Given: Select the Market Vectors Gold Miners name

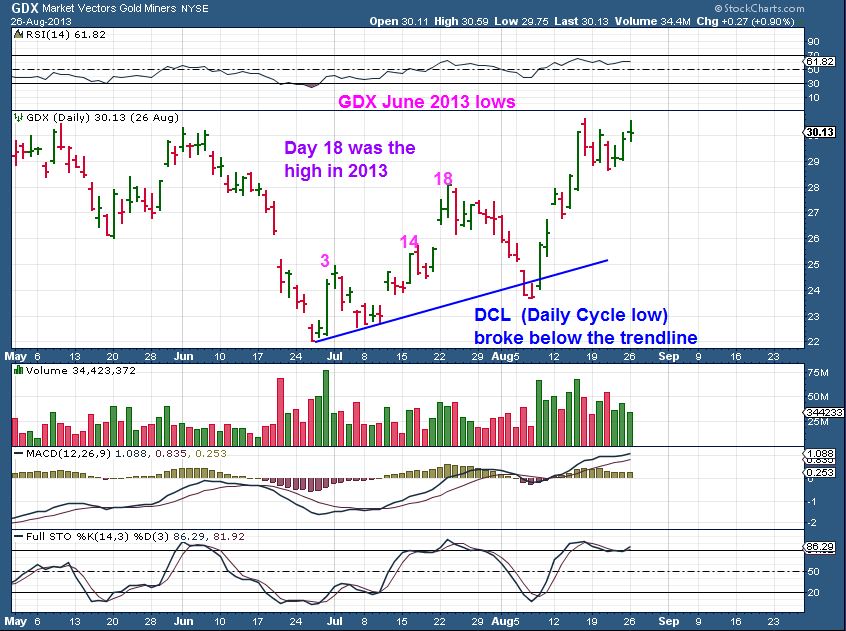Looking at the screenshot, I should pyautogui.click(x=109, y=8).
